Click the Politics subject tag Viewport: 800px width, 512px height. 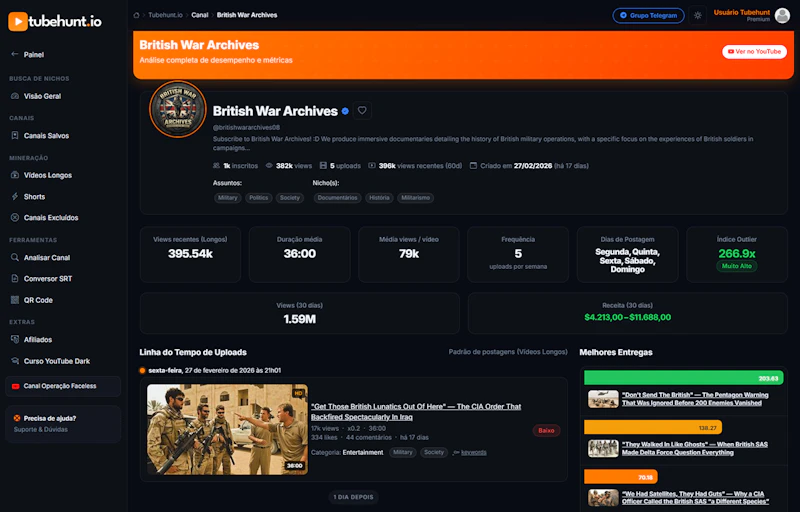click(259, 198)
